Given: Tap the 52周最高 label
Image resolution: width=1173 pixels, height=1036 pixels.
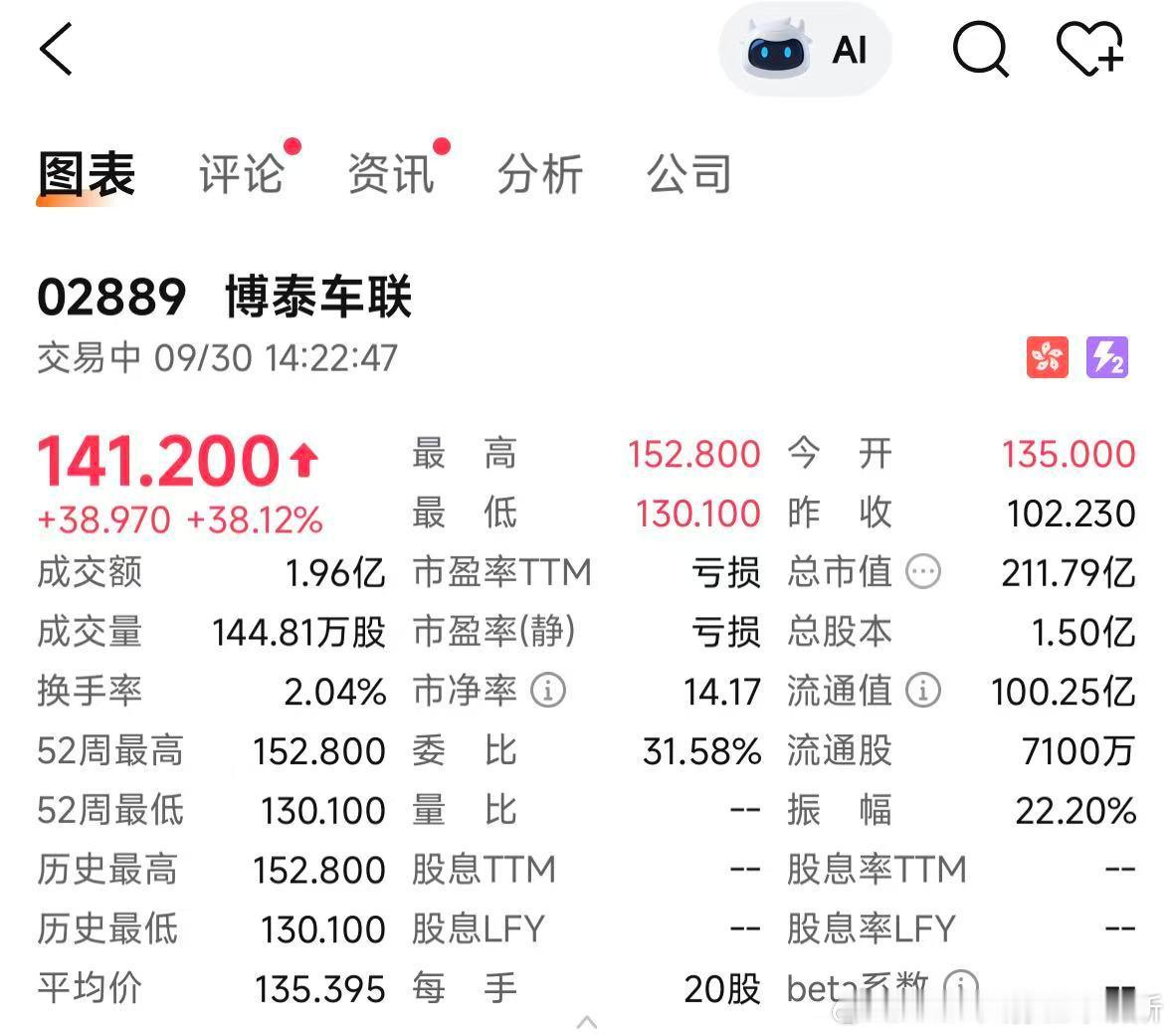Looking at the screenshot, I should (x=110, y=750).
